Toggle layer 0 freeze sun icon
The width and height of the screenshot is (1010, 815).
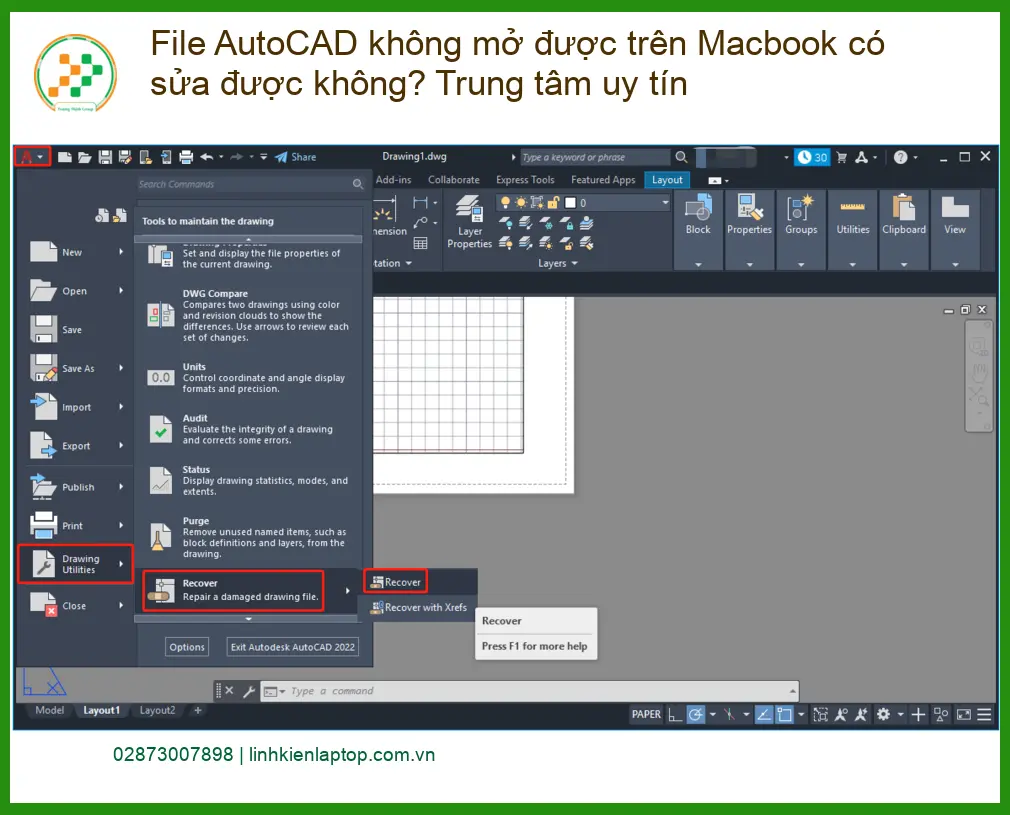(x=520, y=203)
